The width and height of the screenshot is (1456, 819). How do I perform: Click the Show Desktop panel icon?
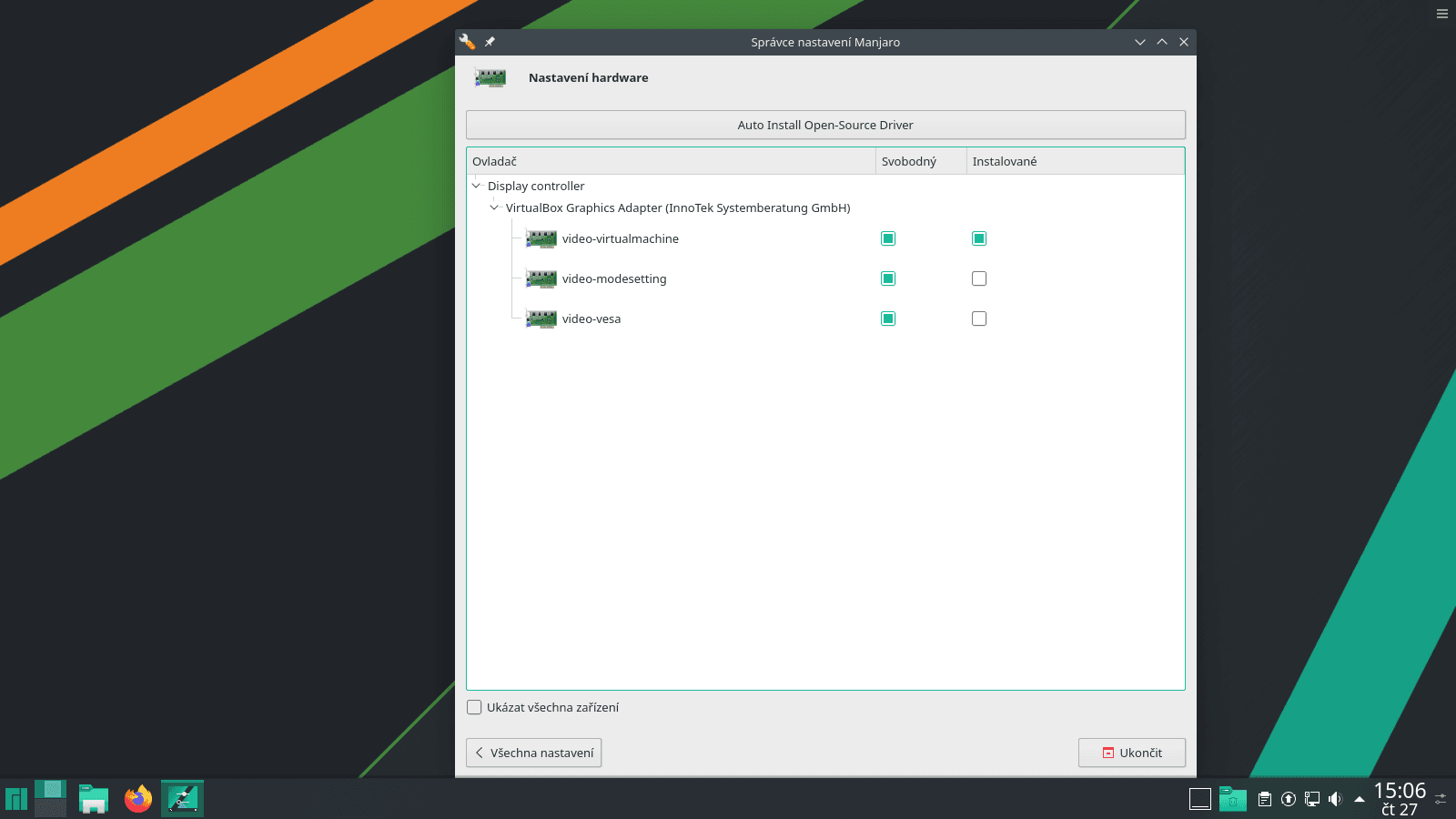coord(1200,799)
